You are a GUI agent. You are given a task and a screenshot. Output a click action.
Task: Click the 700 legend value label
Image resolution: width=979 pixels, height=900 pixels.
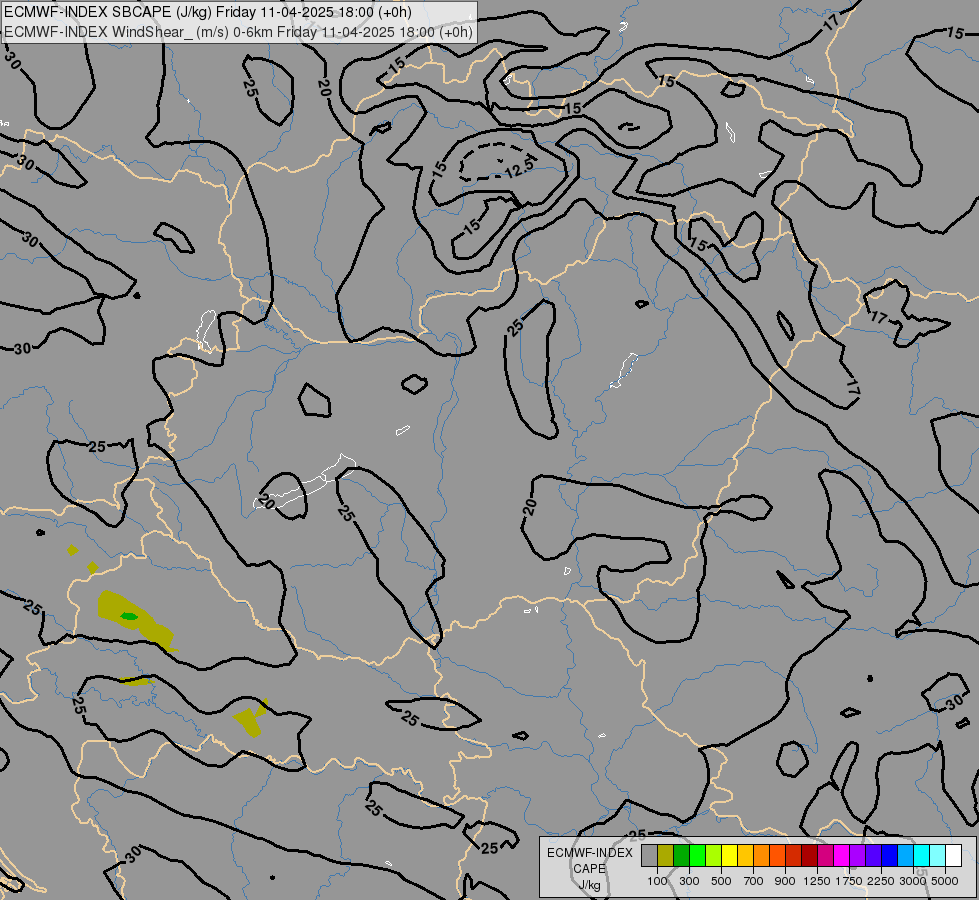(754, 881)
